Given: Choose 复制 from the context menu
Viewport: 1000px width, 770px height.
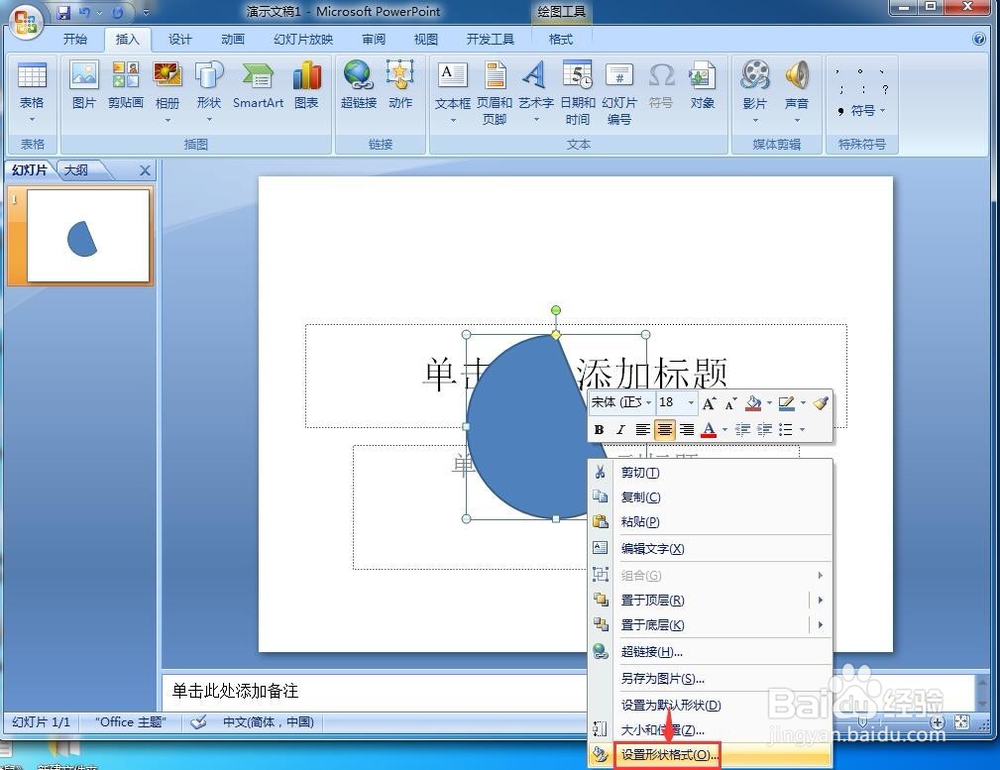Looking at the screenshot, I should (641, 497).
